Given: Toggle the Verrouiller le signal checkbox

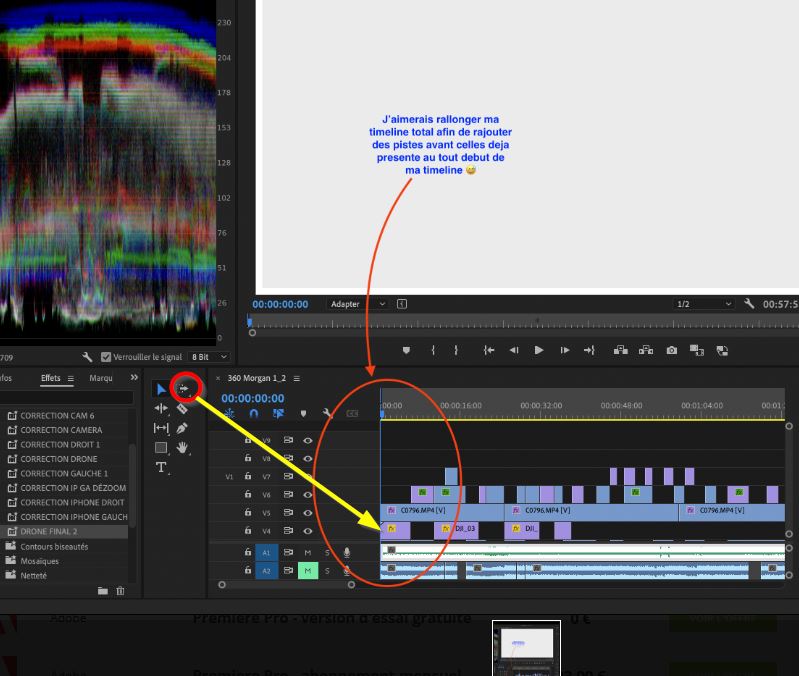Looking at the screenshot, I should (x=106, y=357).
